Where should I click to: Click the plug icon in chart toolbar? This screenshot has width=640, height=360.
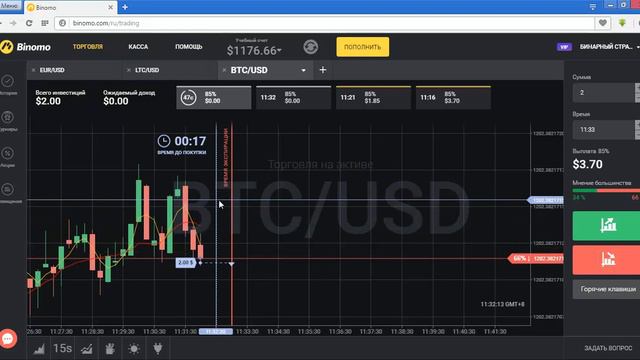157,349
